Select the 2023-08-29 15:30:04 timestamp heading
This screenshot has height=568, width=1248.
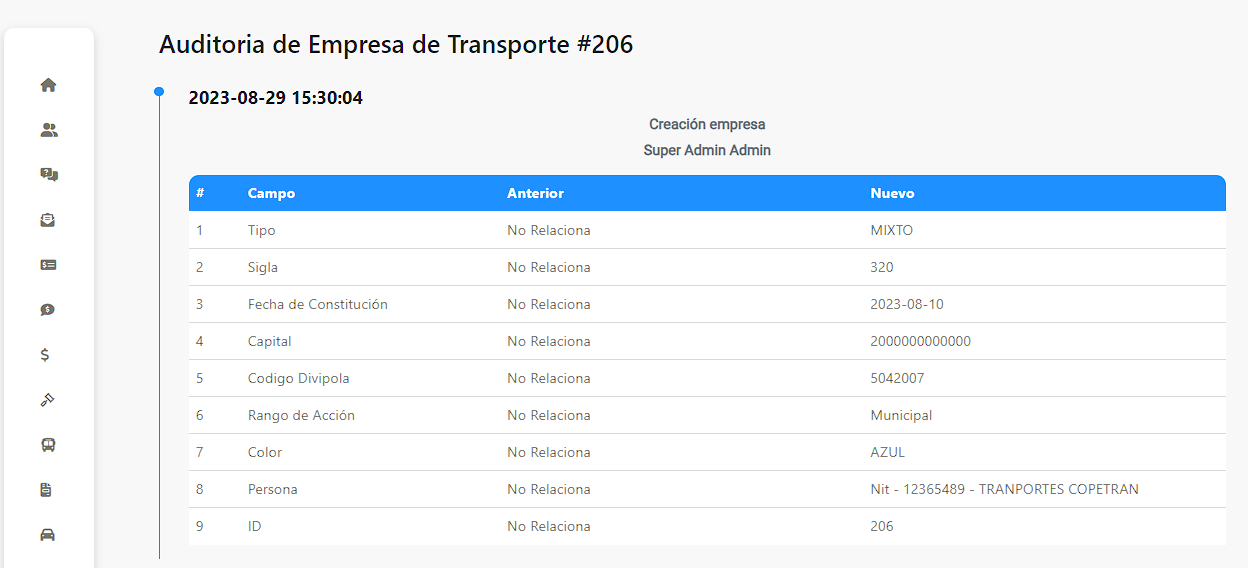click(x=276, y=98)
